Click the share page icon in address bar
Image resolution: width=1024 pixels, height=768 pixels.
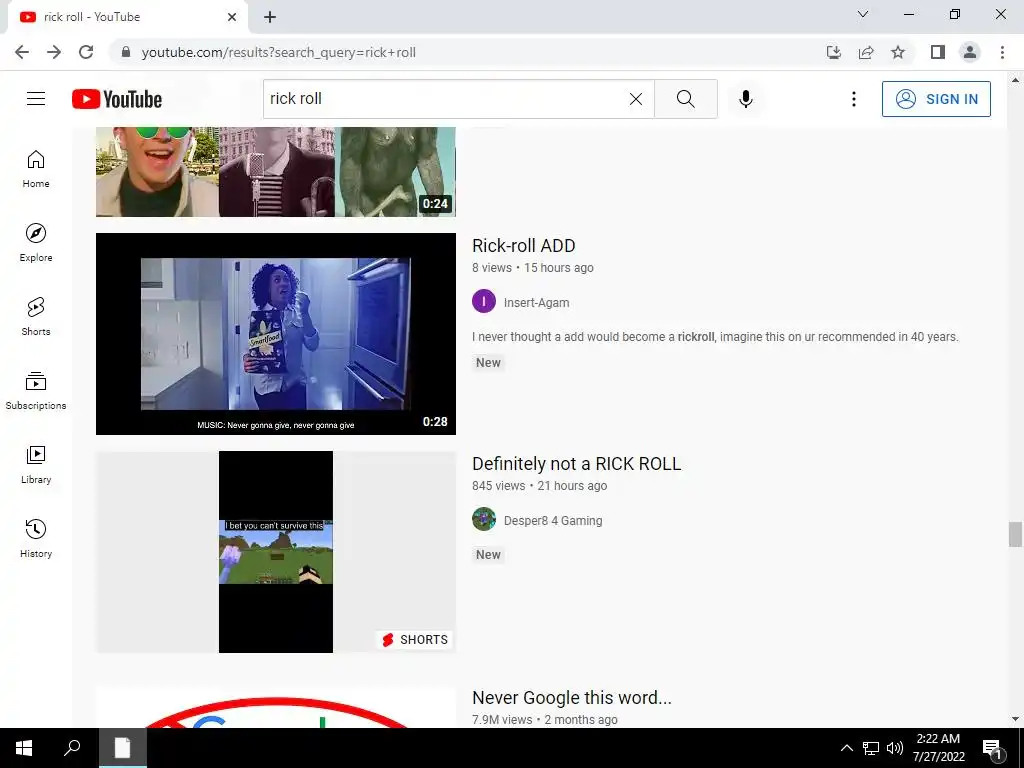point(866,52)
